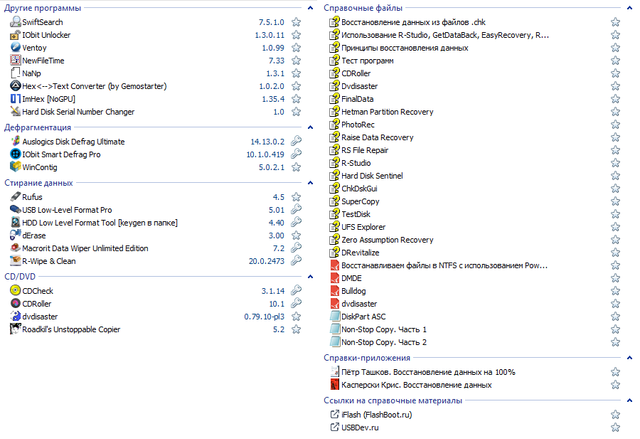Click the NewFileTime icon
Image resolution: width=640 pixels, height=439 pixels.
click(15, 60)
